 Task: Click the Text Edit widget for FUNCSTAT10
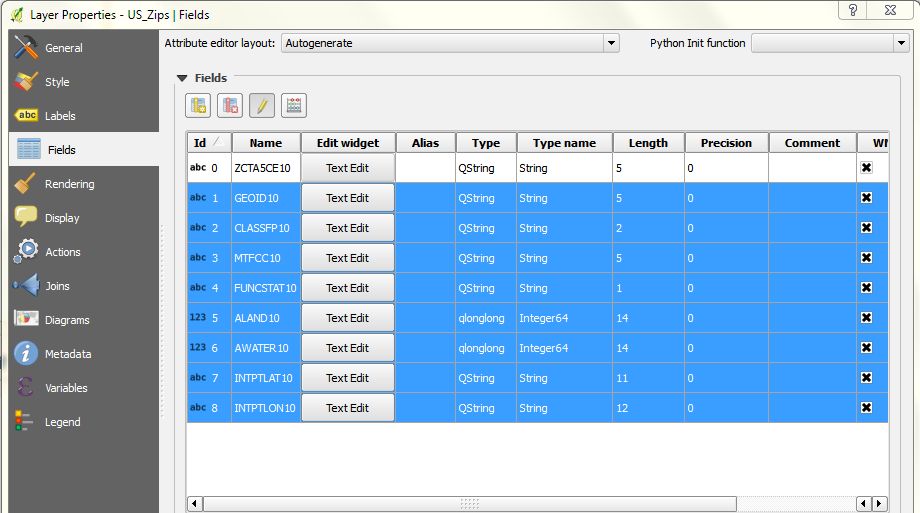(347, 288)
